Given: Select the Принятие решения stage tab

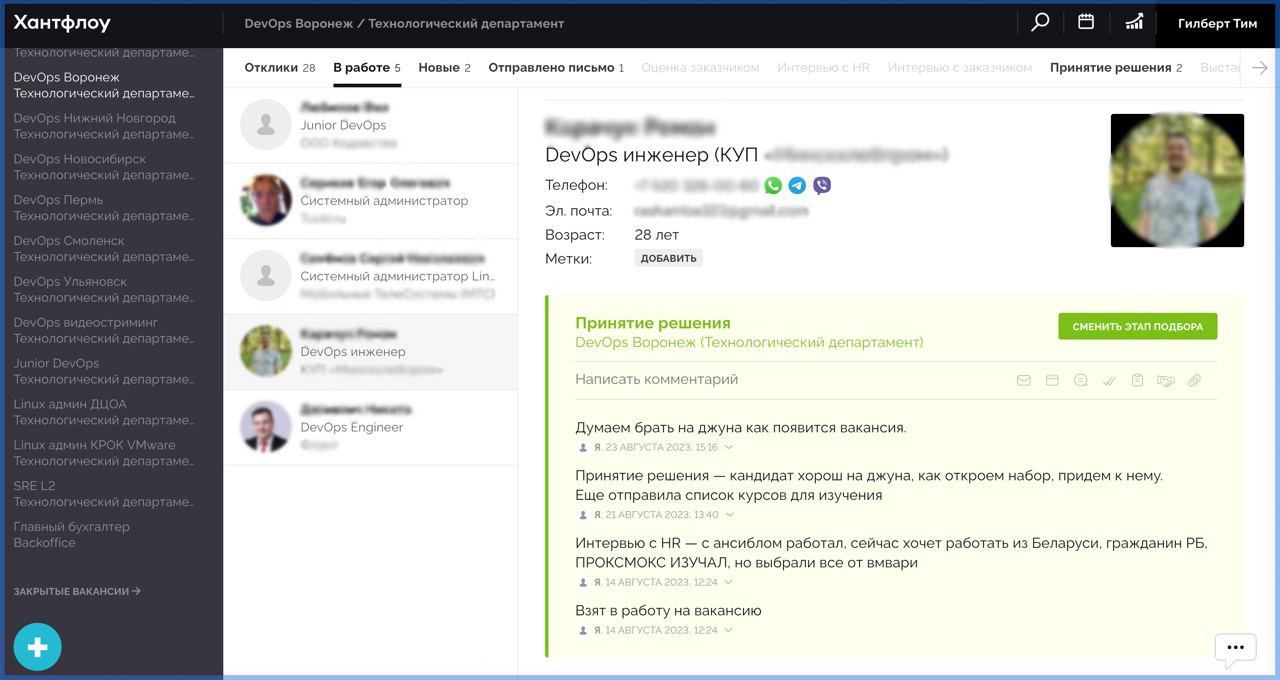Looking at the screenshot, I should click(x=1116, y=68).
